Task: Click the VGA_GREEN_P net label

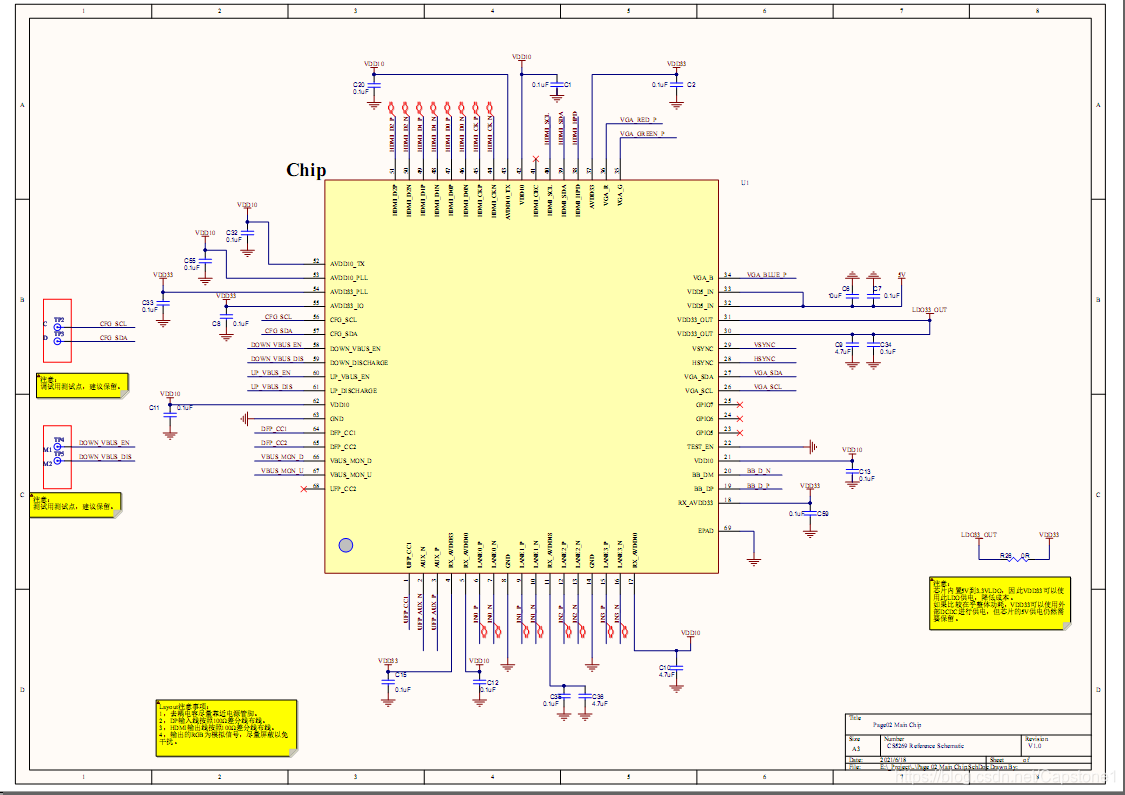Action: click(x=642, y=133)
